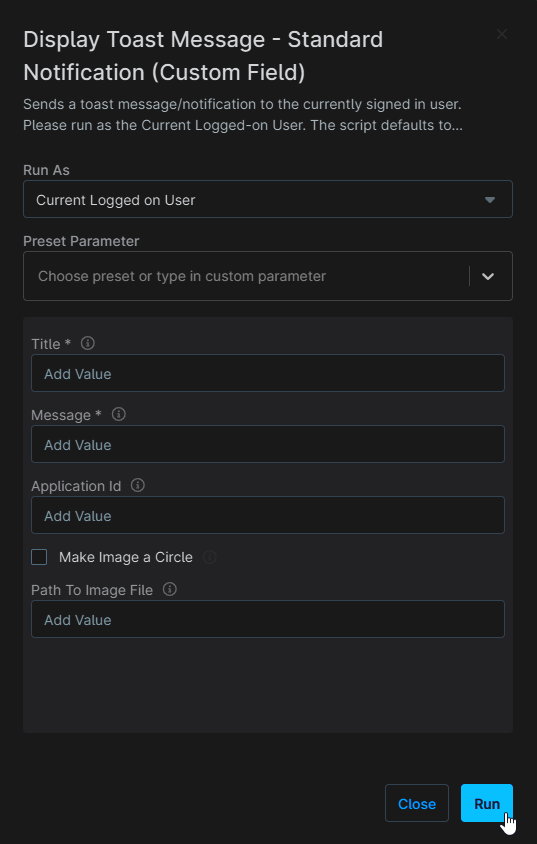Click the Current Logged on User value
The width and height of the screenshot is (537, 844).
tap(116, 200)
